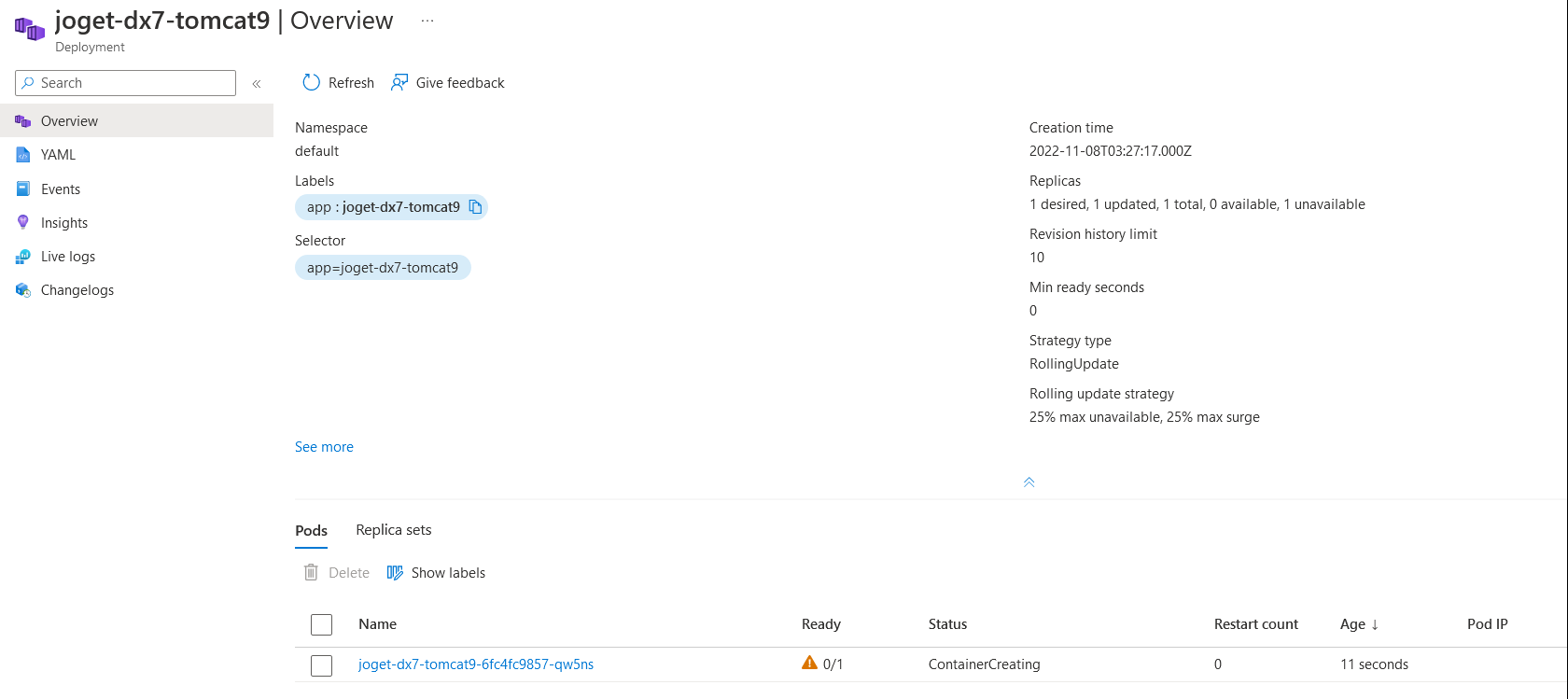Click the Give feedback icon
The height and width of the screenshot is (699, 1568).
[399, 83]
